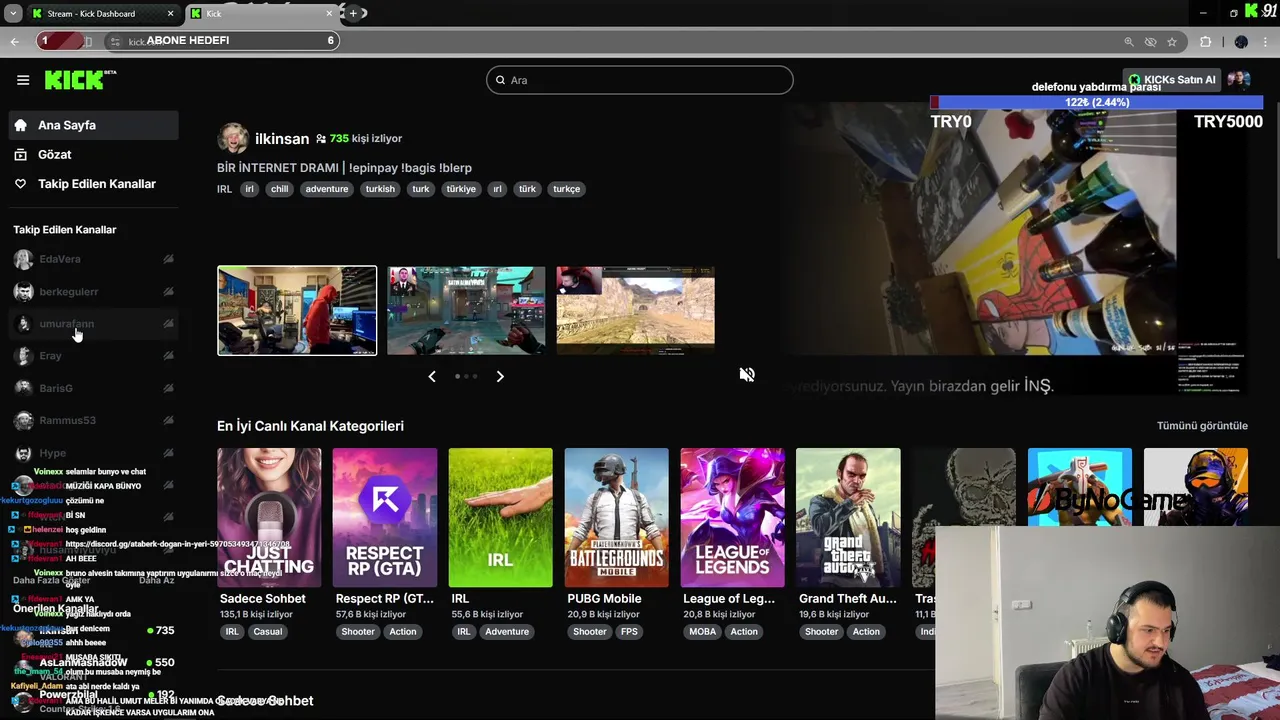This screenshot has height=720, width=1280.
Task: Close the Stream - Kick Dashboard tab
Action: [x=170, y=14]
